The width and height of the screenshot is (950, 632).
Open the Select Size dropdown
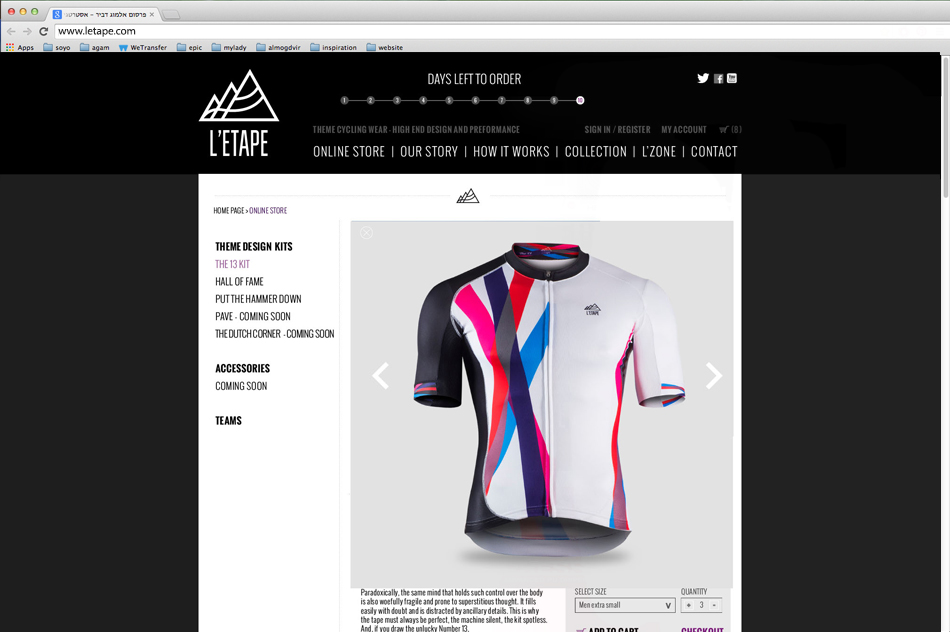625,605
